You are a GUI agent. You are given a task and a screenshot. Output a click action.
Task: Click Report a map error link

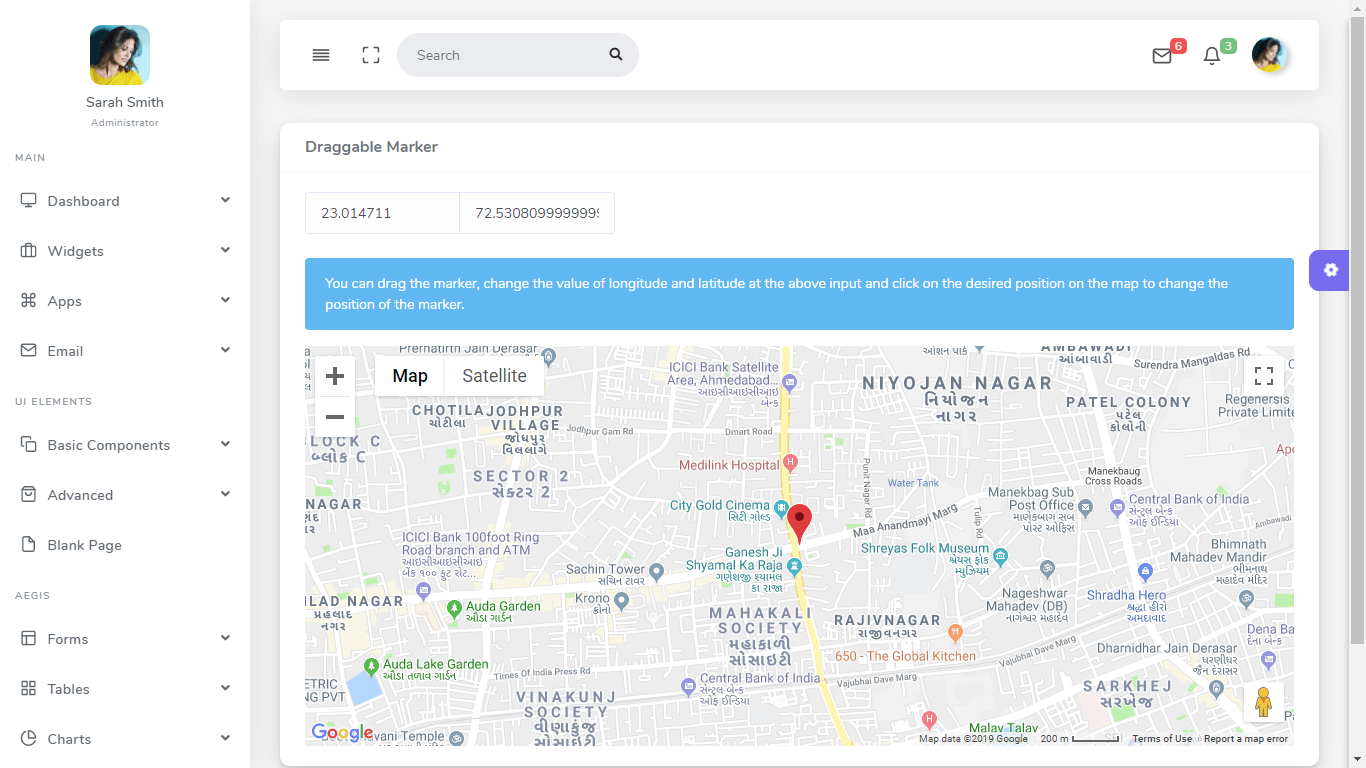tap(1246, 739)
